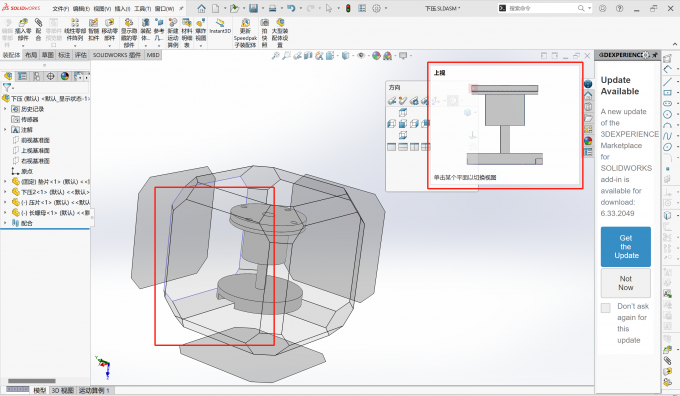This screenshot has width=680, height=396.
Task: Select 前视基准面 in feature tree
Action: point(36,140)
